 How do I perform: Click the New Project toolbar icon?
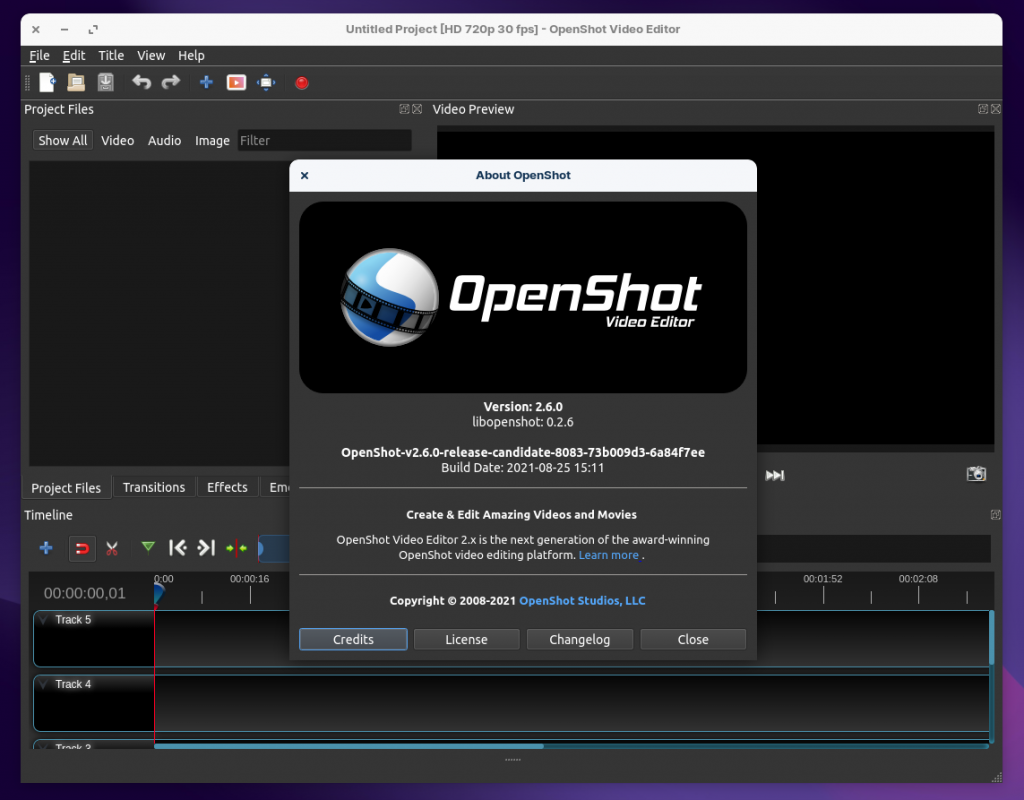point(47,83)
